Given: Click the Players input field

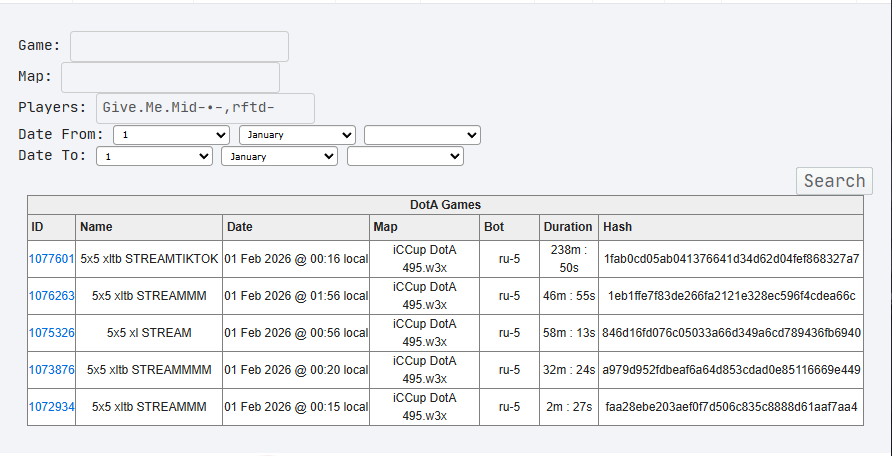Looking at the screenshot, I should point(205,108).
